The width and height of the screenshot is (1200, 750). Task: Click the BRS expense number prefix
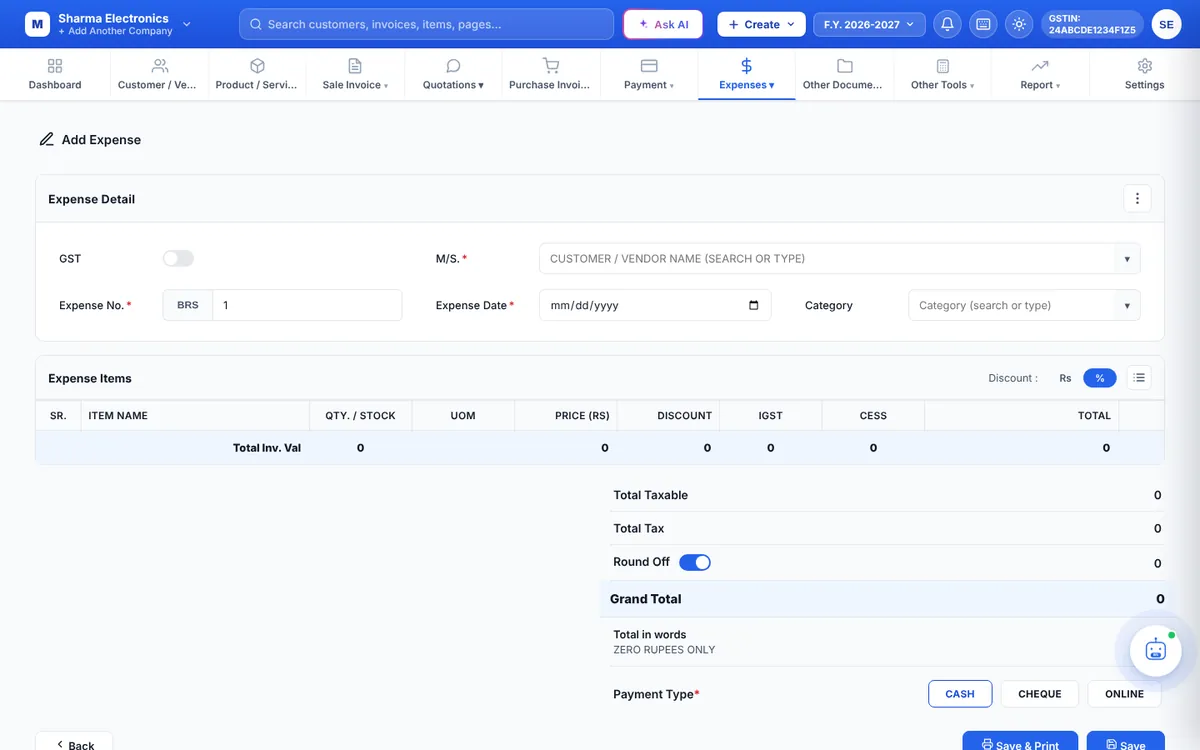pos(188,305)
